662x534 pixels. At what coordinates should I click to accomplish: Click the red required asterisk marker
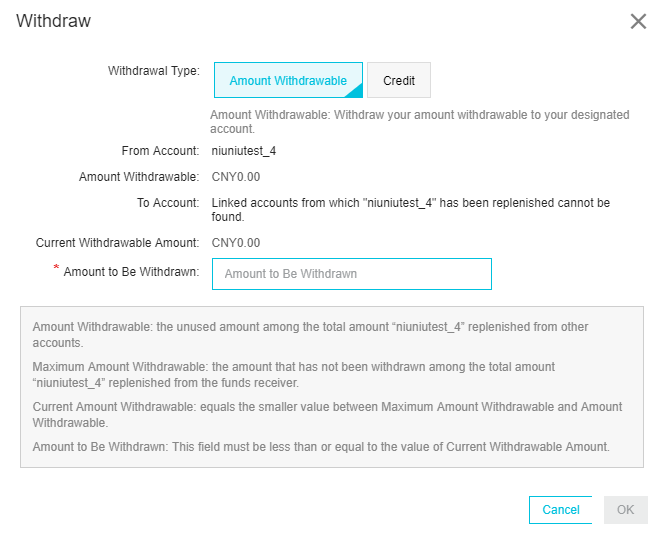pyautogui.click(x=56, y=267)
